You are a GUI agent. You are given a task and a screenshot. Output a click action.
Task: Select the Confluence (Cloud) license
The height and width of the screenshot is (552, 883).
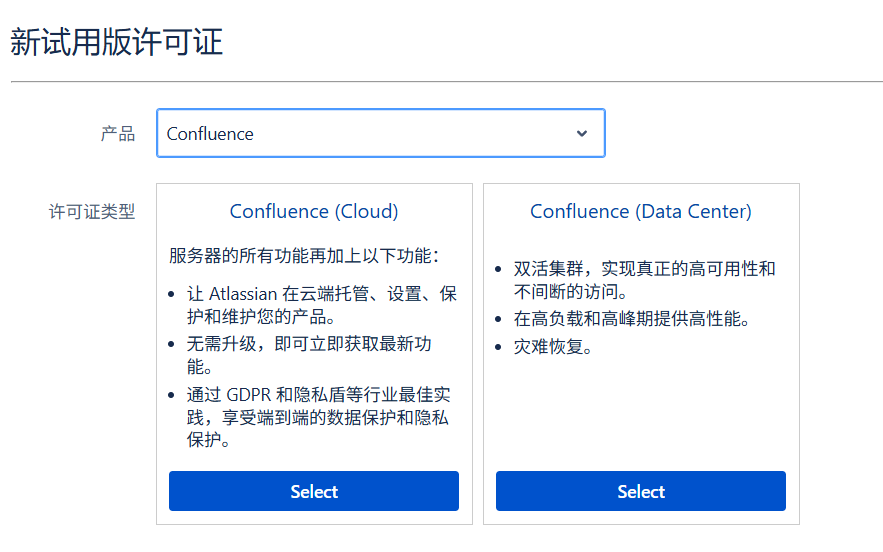click(x=314, y=491)
